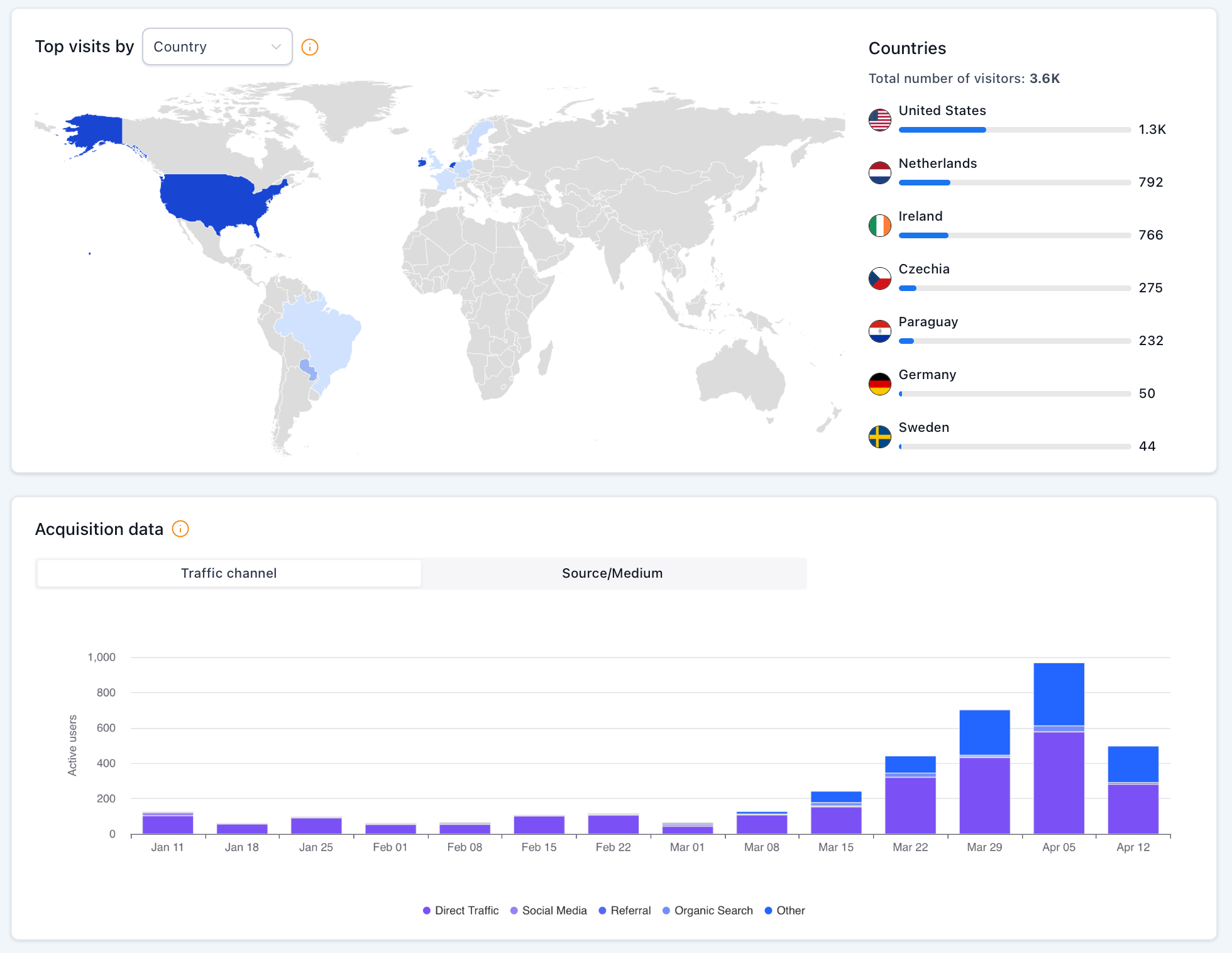Click the Germany flag icon

pyautogui.click(x=879, y=384)
